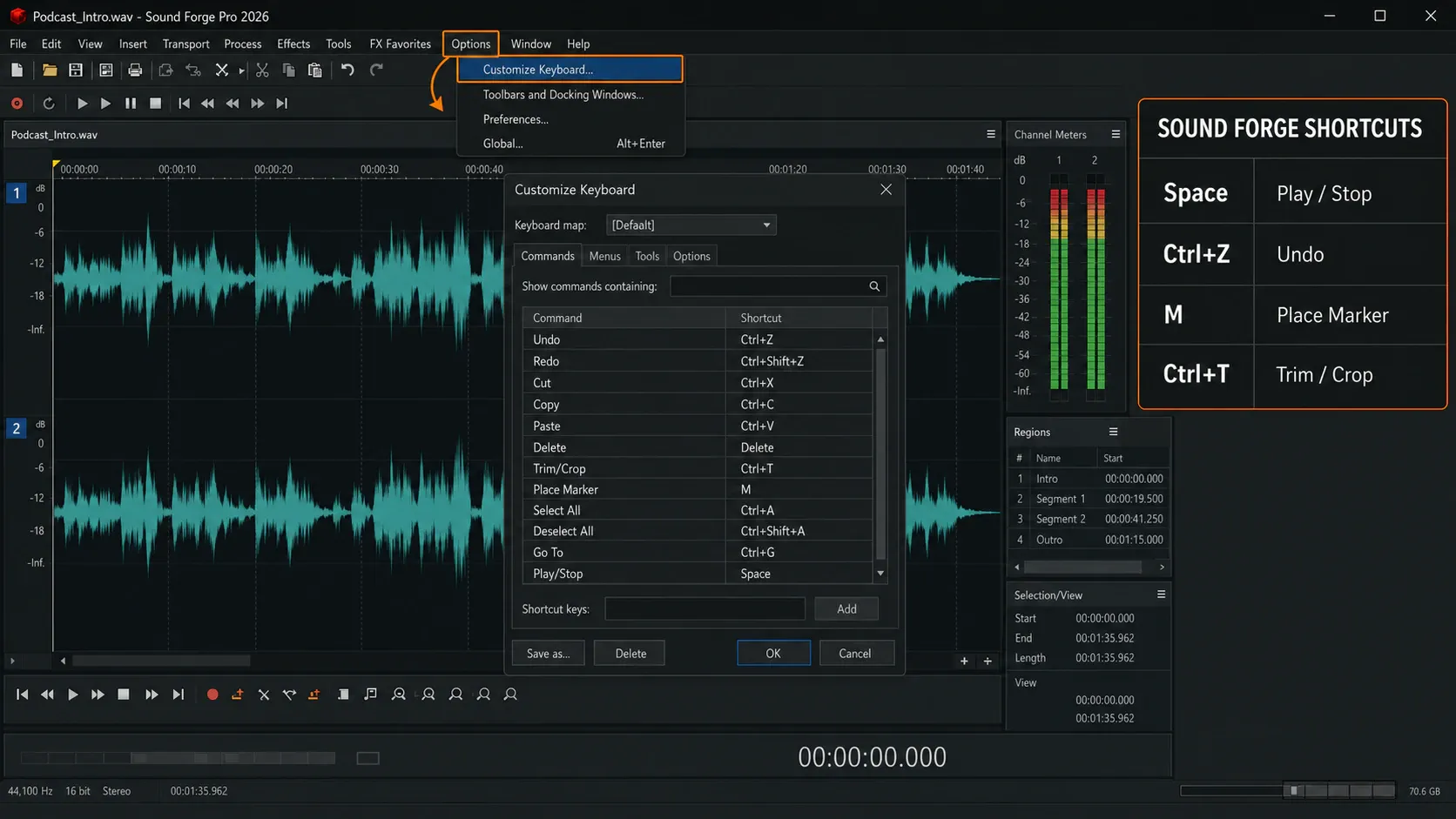Click the right arrow of the Regions scrollbar
Image resolution: width=1456 pixels, height=819 pixels.
1162,567
